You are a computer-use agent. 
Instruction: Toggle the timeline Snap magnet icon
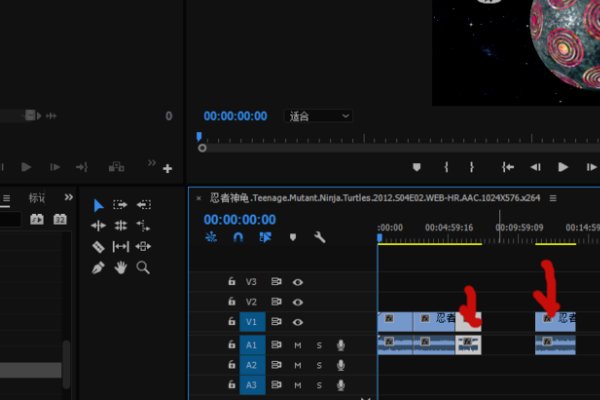(238, 238)
